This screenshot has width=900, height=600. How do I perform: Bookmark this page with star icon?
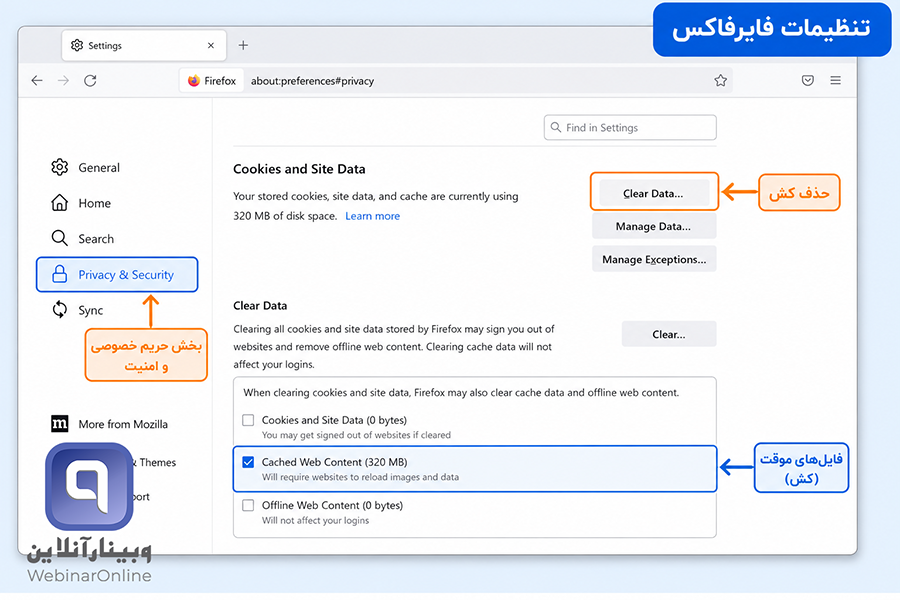(x=720, y=80)
